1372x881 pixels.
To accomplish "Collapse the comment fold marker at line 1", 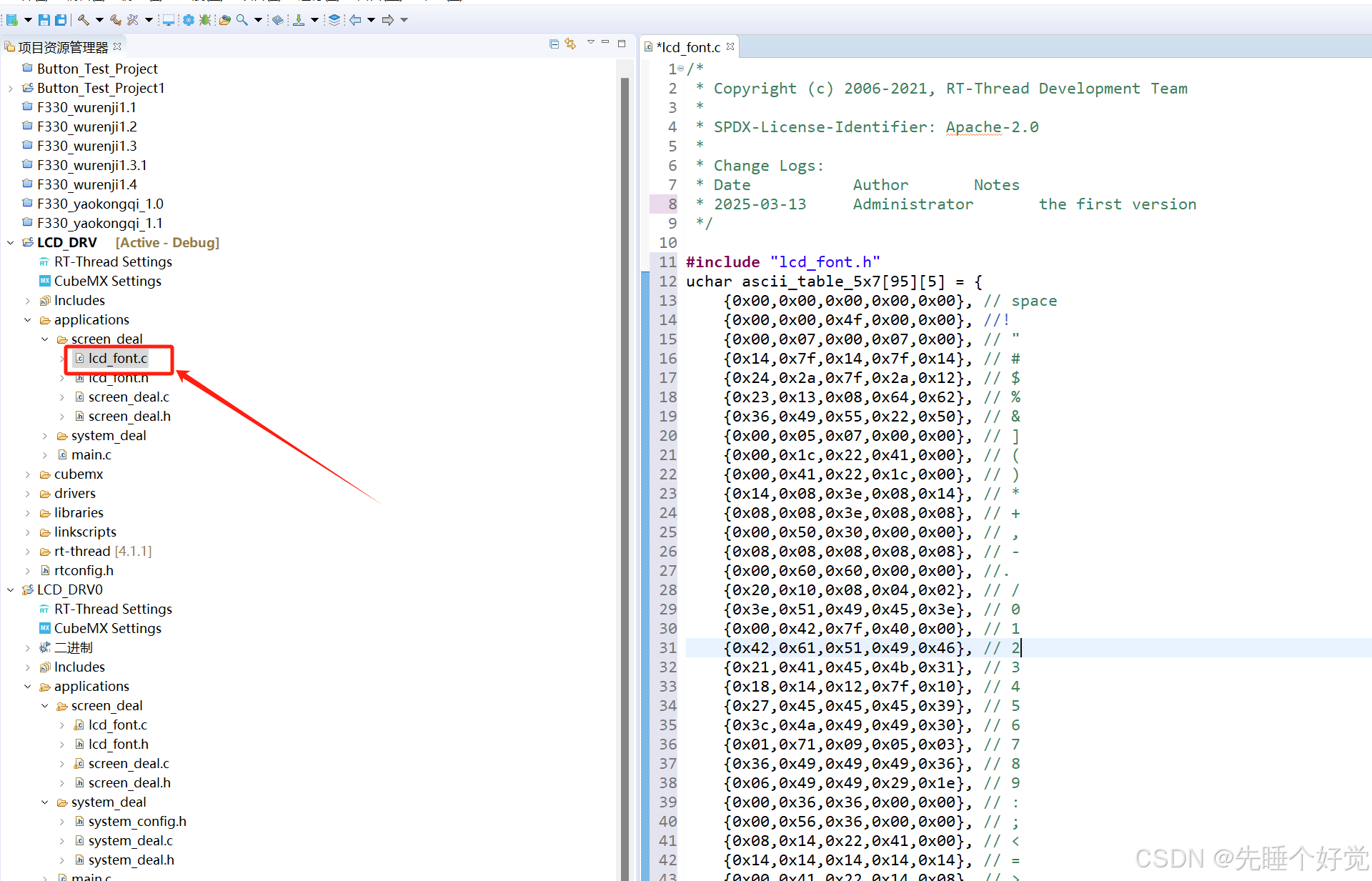I will tap(680, 69).
